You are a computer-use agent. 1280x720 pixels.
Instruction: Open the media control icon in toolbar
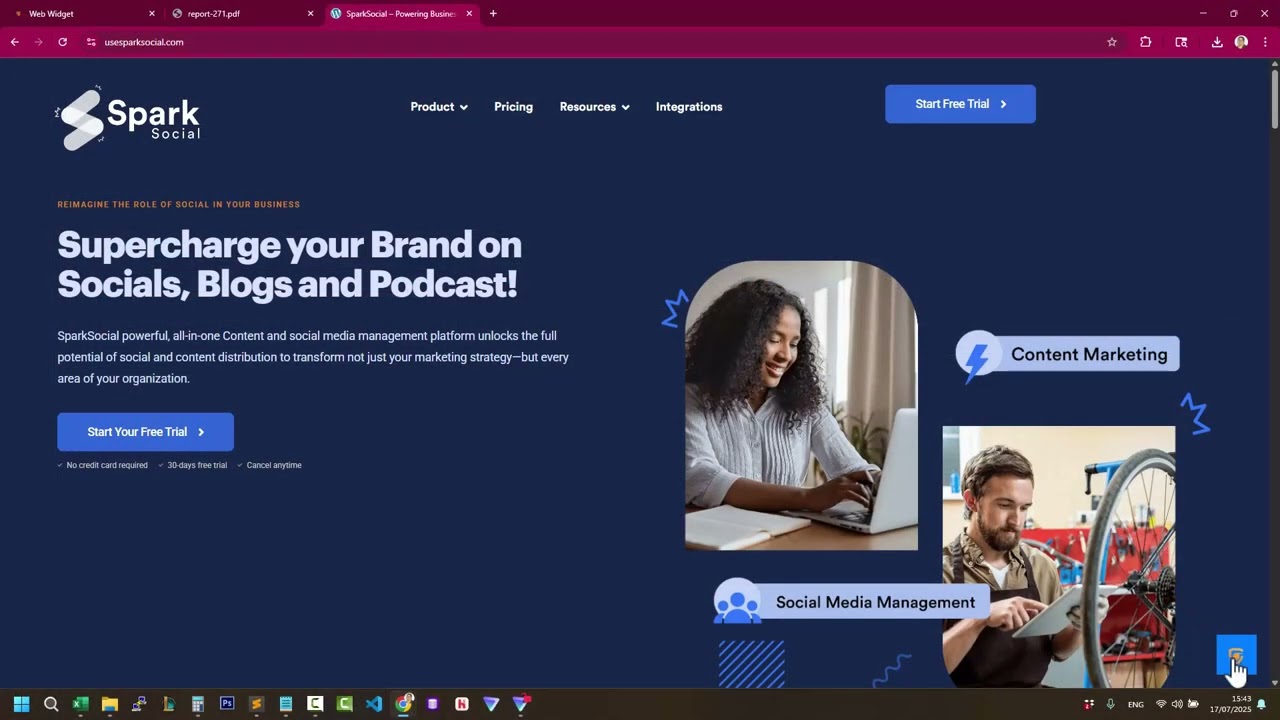tap(1181, 42)
